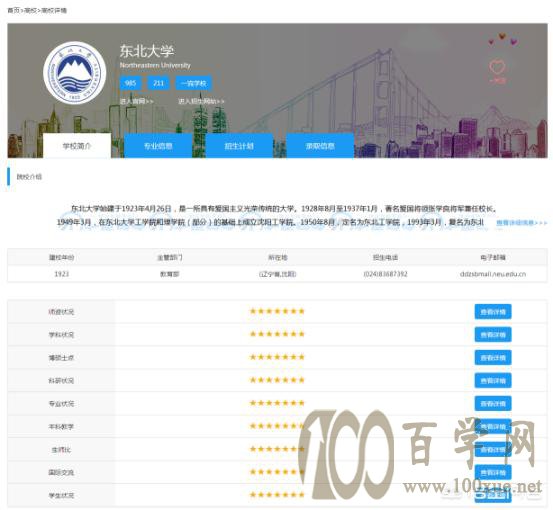Click 查看详情 button for 本科教学
Image resolution: width=553 pixels, height=510 pixels.
point(493,426)
